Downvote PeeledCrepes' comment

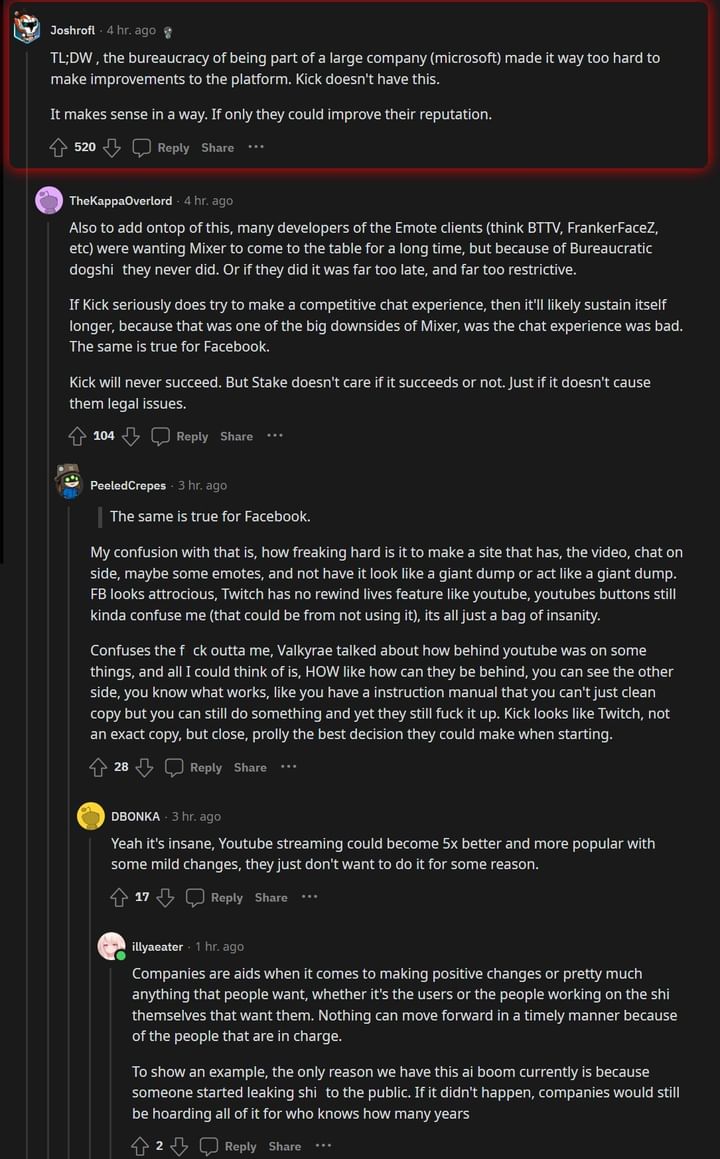(x=144, y=767)
